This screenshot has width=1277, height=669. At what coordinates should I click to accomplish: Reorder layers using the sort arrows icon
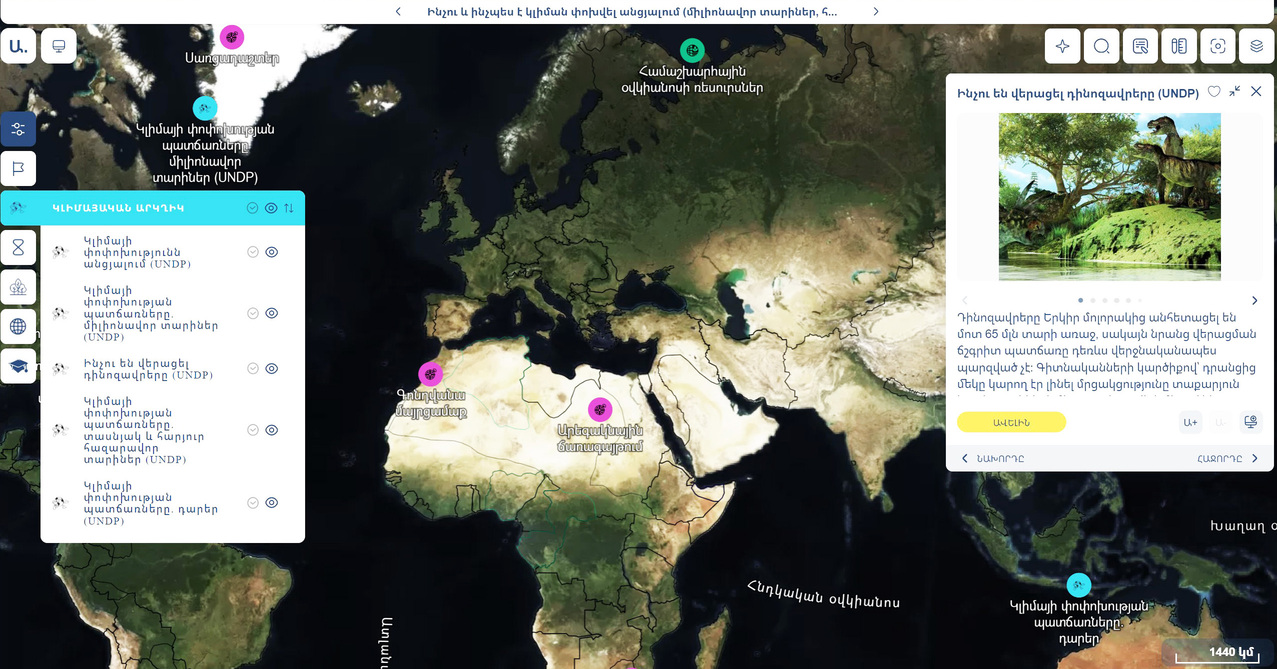(x=289, y=208)
